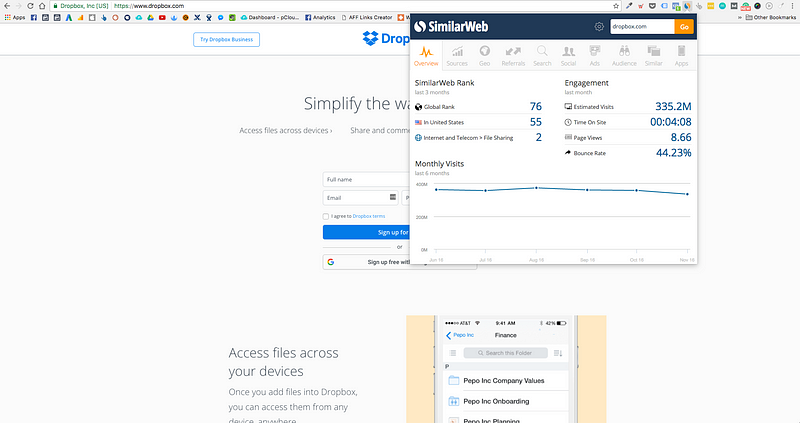Image resolution: width=800 pixels, height=423 pixels.
Task: Open the Geo globe tab
Action: [x=484, y=56]
